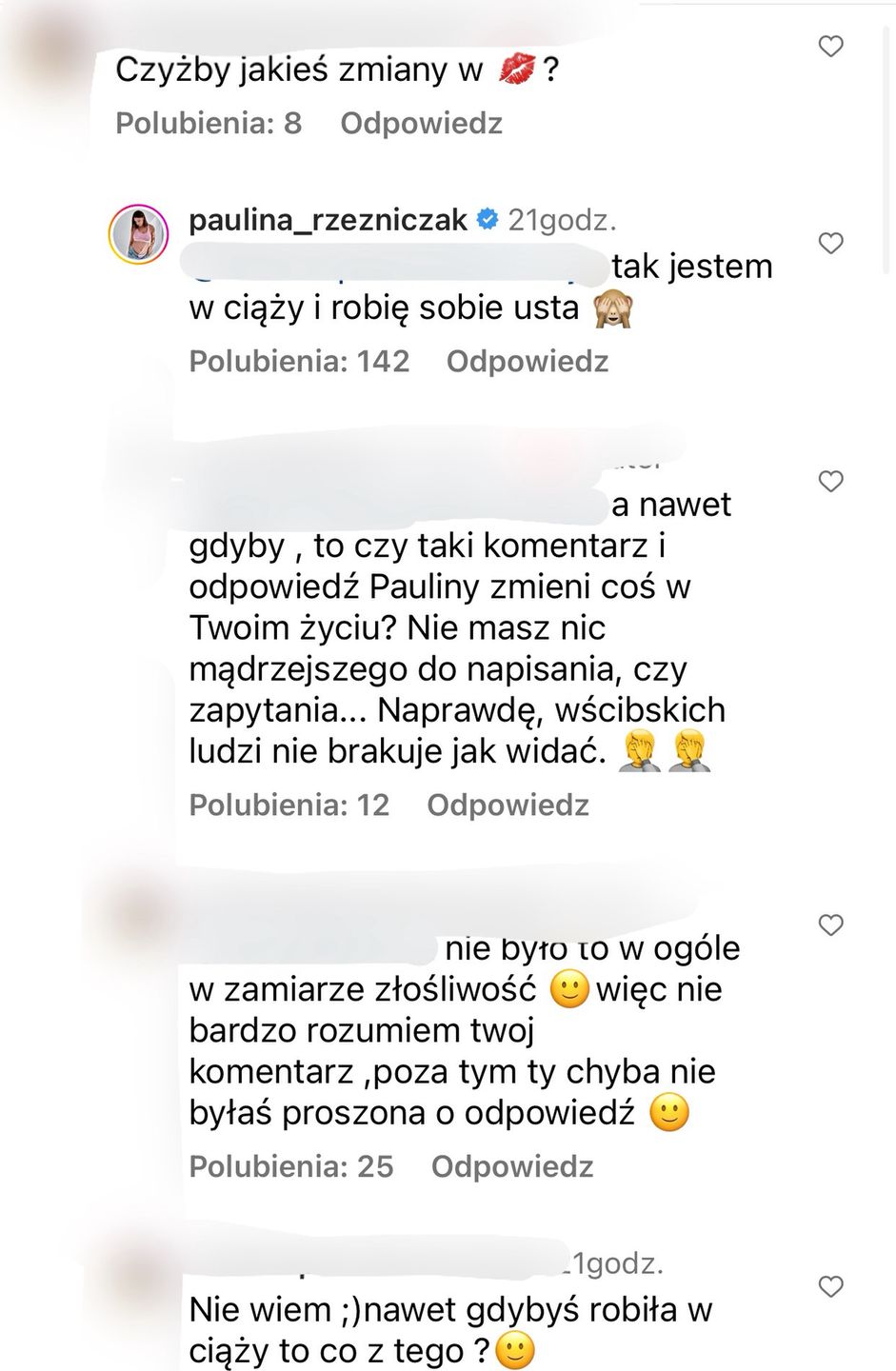Open the paulina_rzezniczak username link
Screen dimensions: 896x1371
coord(328,221)
